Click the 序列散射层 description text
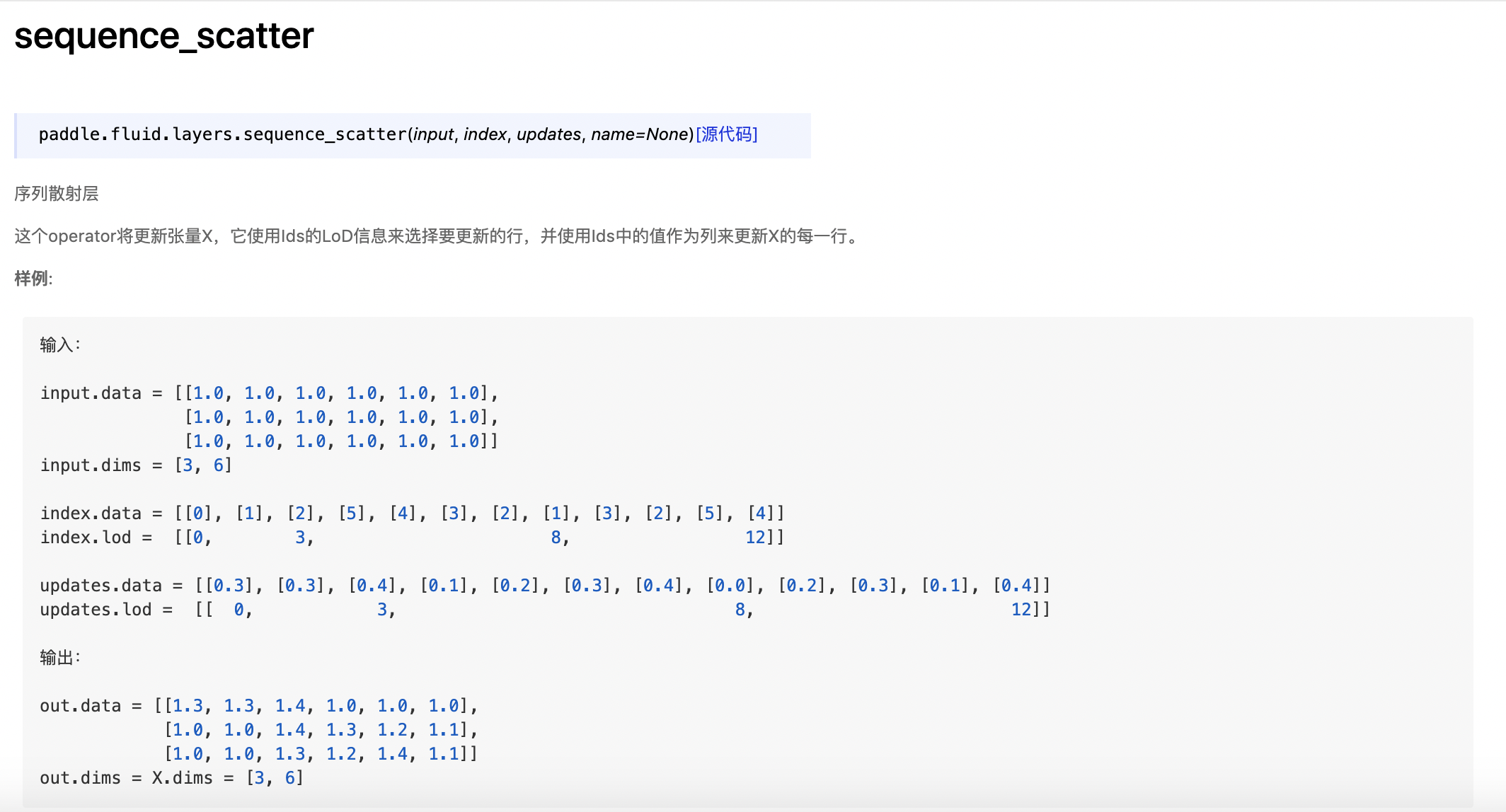1506x812 pixels. [x=57, y=194]
